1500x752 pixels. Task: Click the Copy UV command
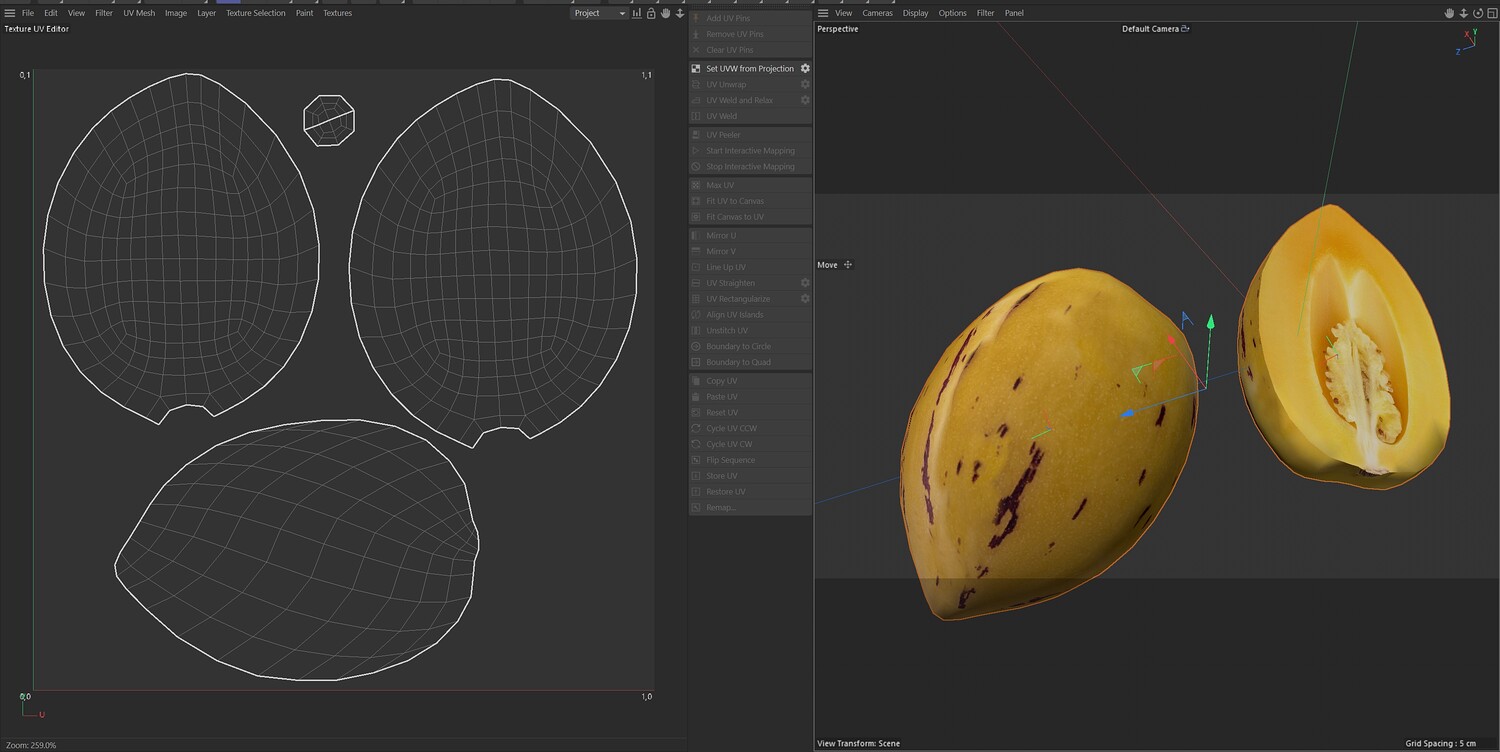click(x=750, y=381)
